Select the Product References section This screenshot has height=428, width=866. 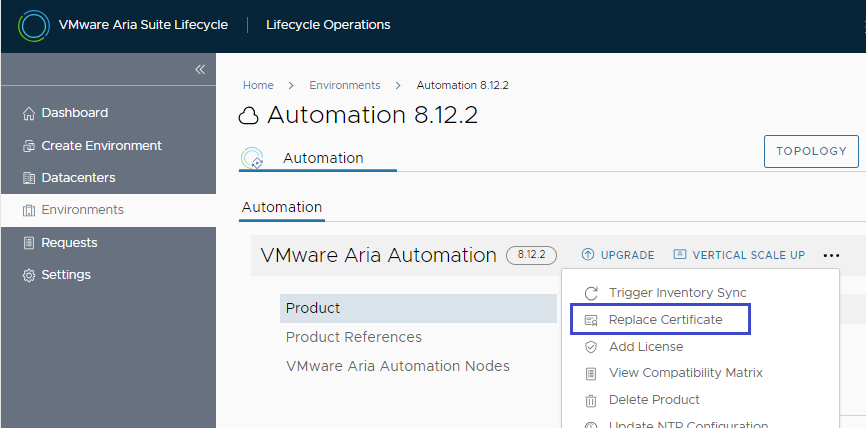point(353,337)
